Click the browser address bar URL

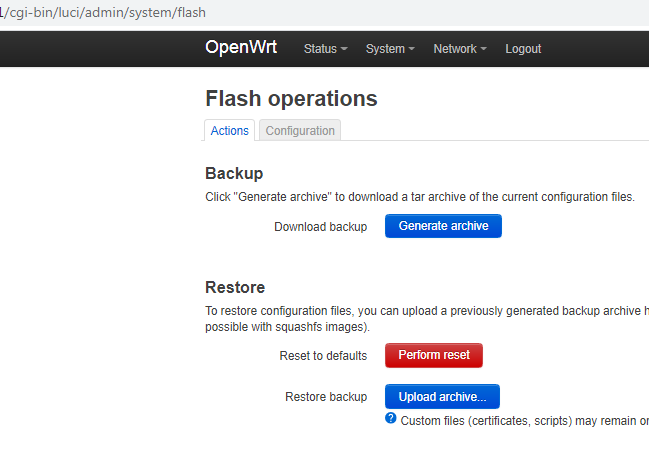point(103,12)
